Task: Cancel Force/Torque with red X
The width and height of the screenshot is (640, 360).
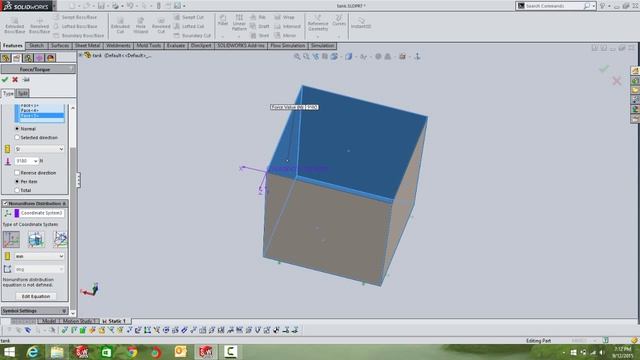Action: click(x=15, y=80)
